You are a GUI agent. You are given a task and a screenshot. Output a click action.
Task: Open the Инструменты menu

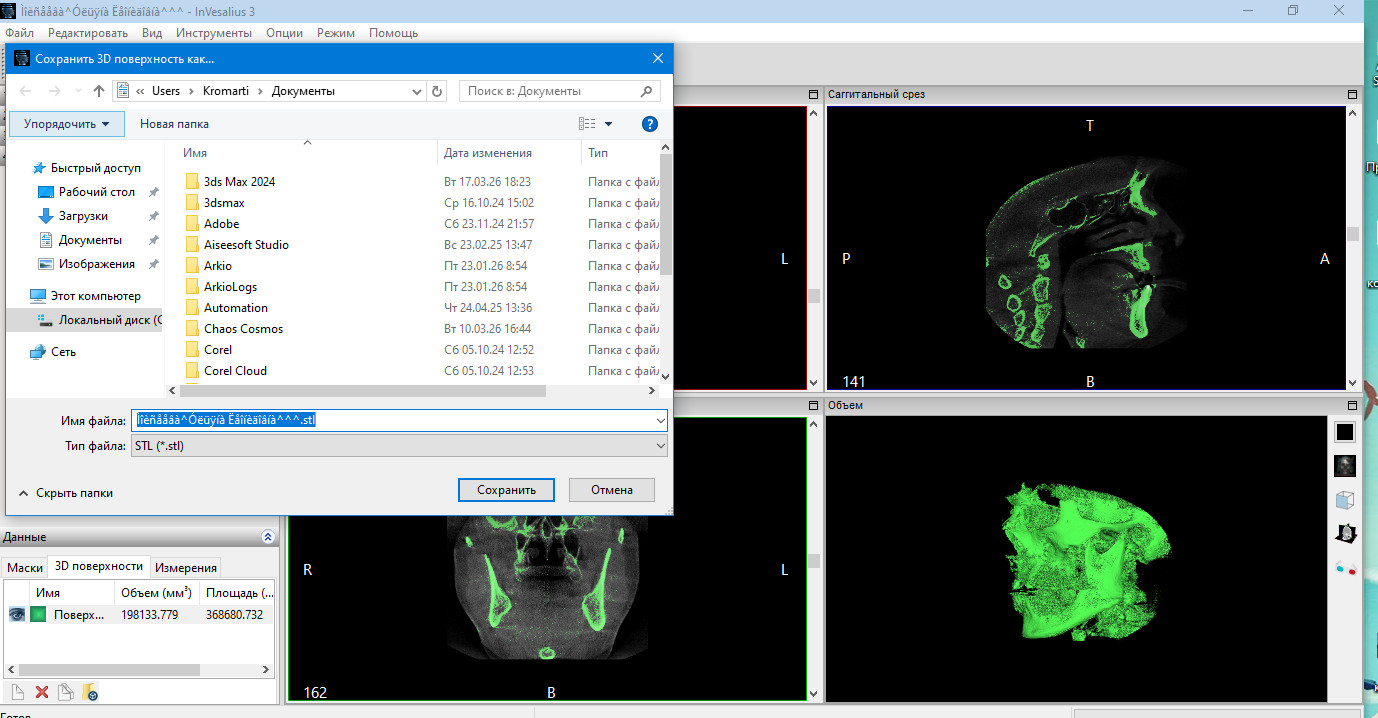(x=213, y=33)
